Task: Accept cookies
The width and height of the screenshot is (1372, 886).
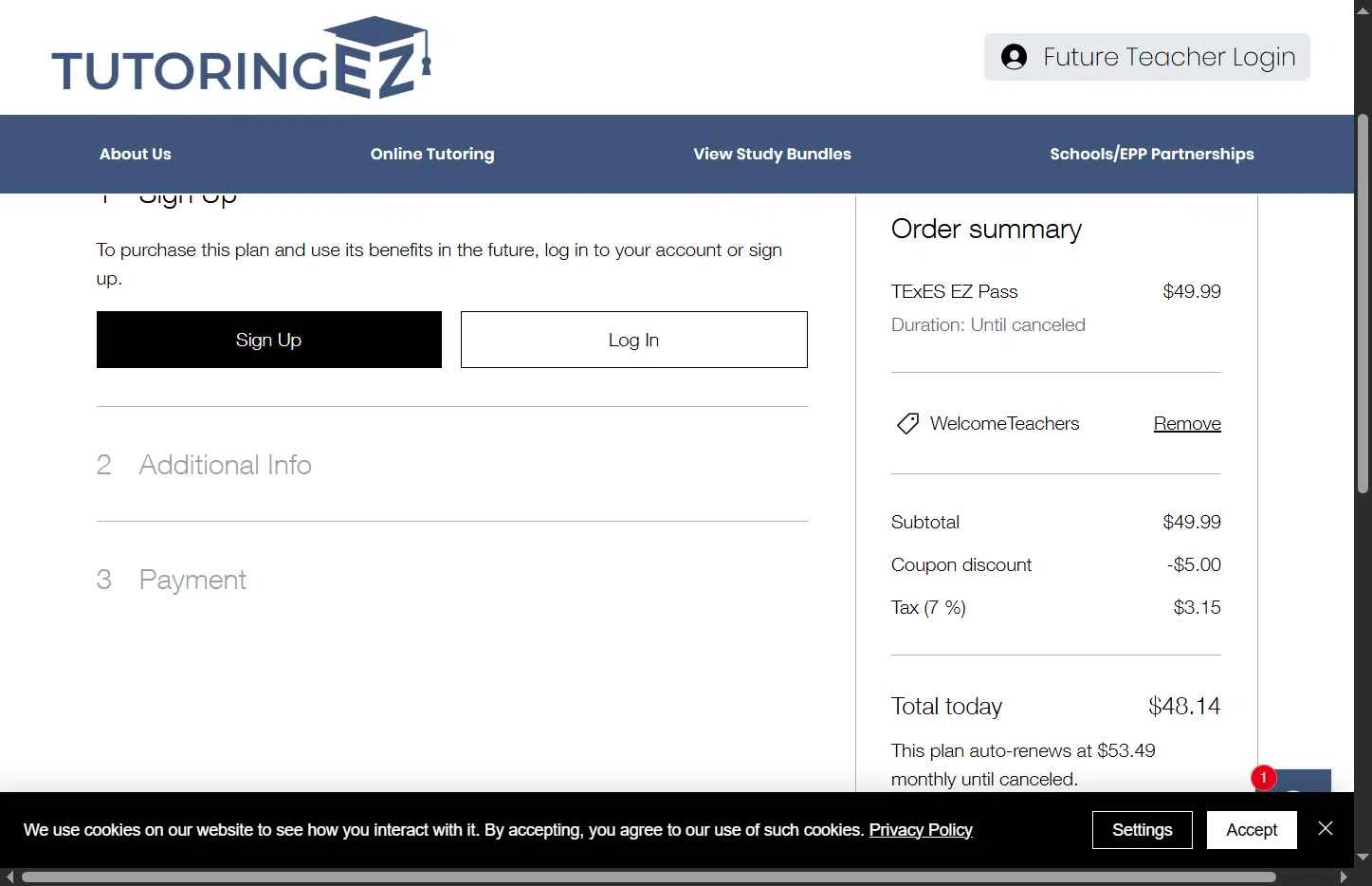Action: point(1252,830)
